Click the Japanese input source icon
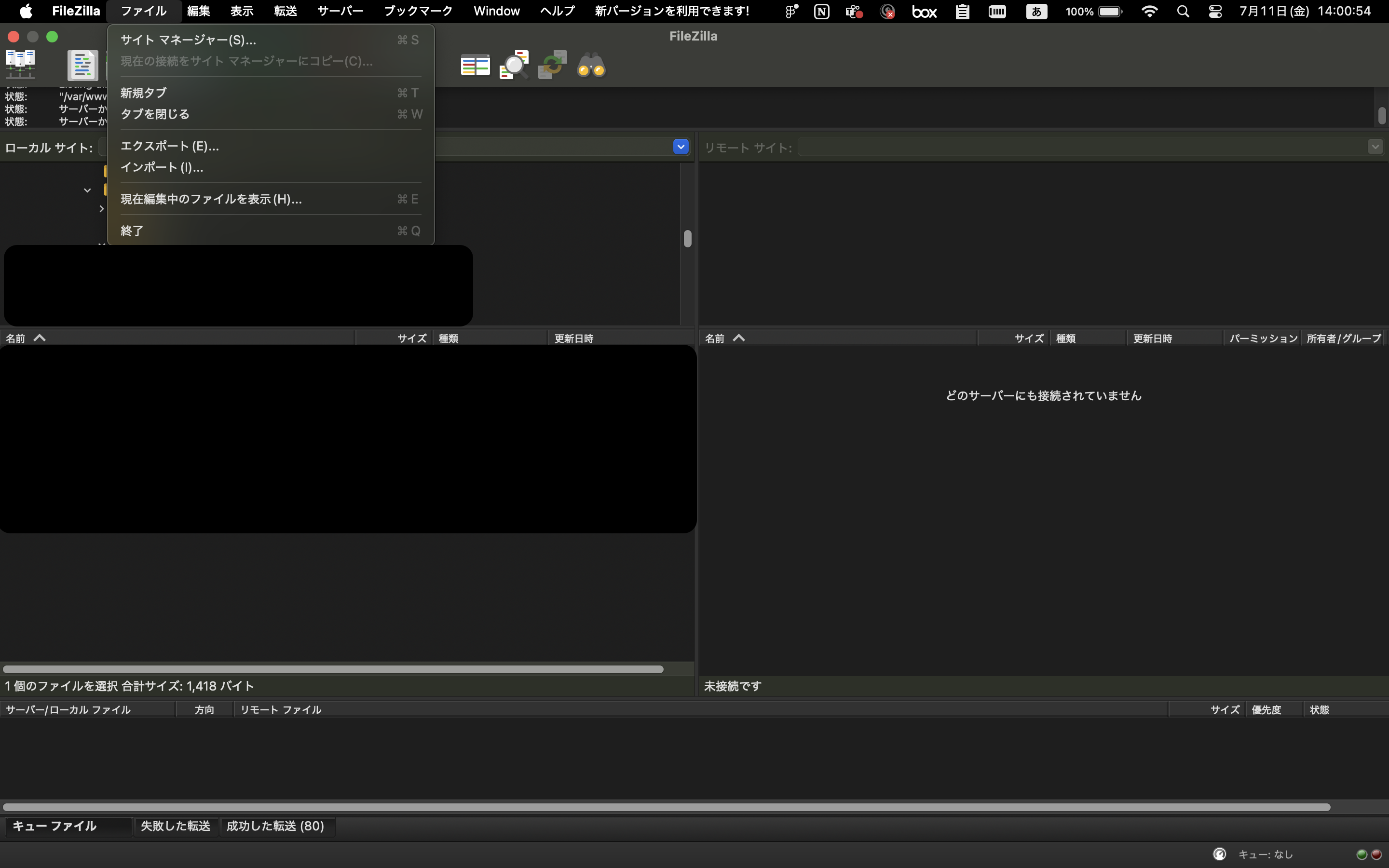1389x868 pixels. click(1036, 12)
